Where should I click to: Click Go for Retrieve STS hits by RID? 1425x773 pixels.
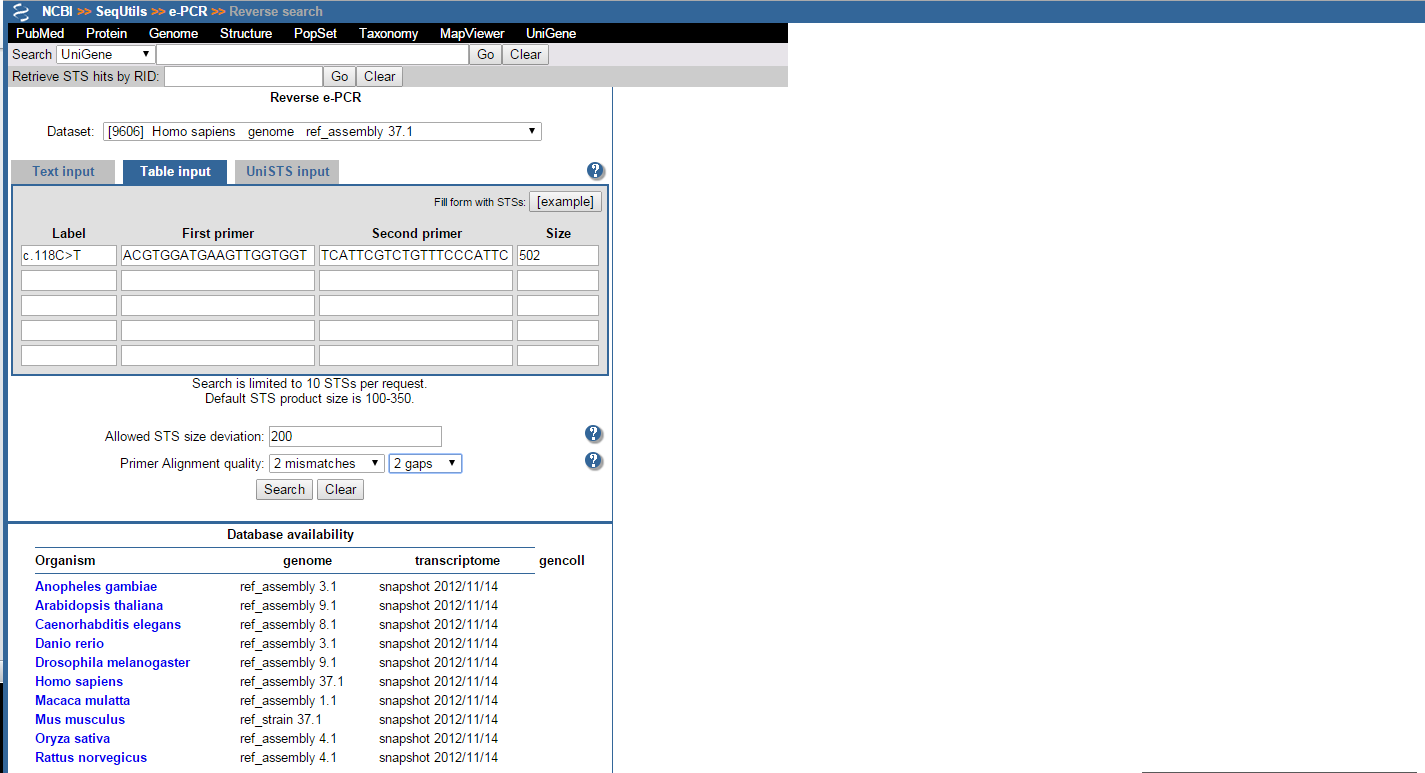pos(340,76)
